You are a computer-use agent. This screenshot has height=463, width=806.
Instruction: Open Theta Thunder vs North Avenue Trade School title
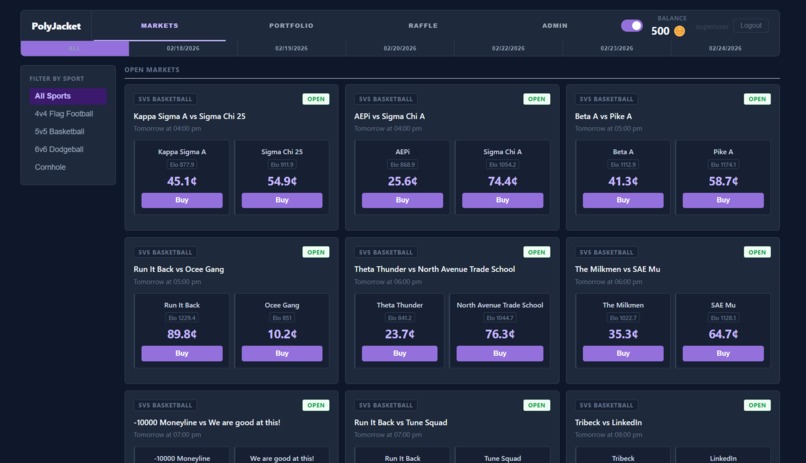point(434,269)
